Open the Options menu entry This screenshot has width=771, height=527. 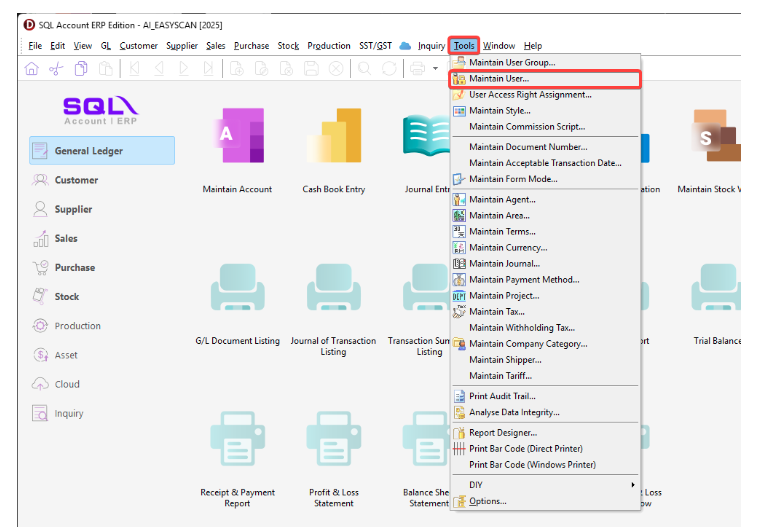click(x=488, y=501)
